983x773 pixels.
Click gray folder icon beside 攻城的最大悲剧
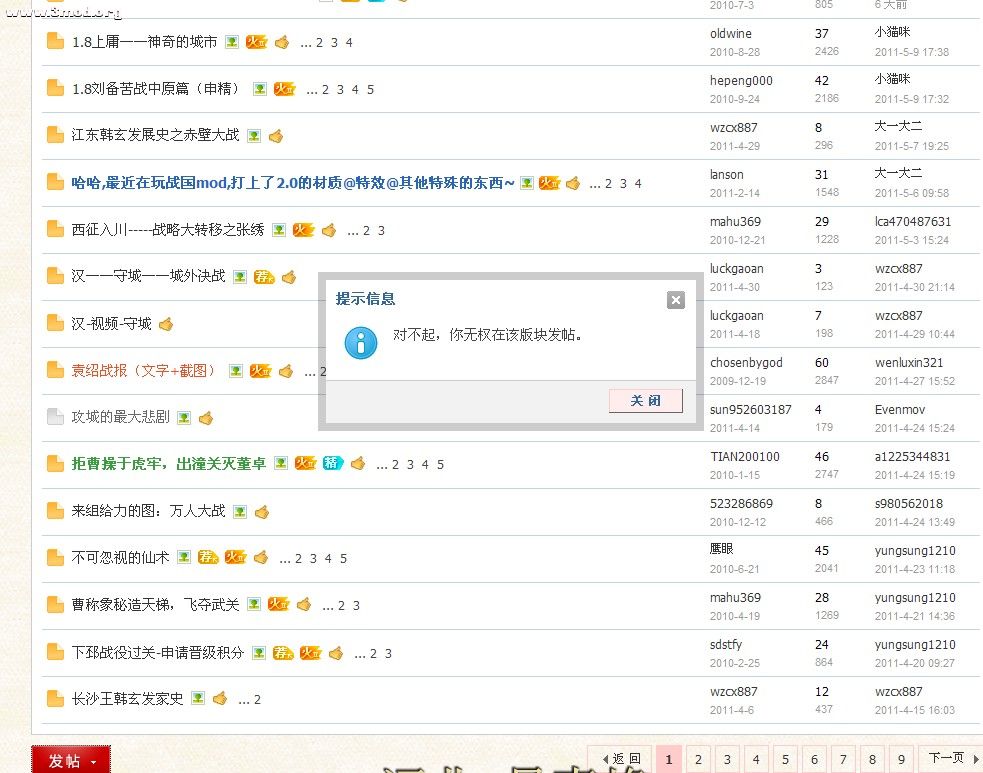pyautogui.click(x=55, y=417)
